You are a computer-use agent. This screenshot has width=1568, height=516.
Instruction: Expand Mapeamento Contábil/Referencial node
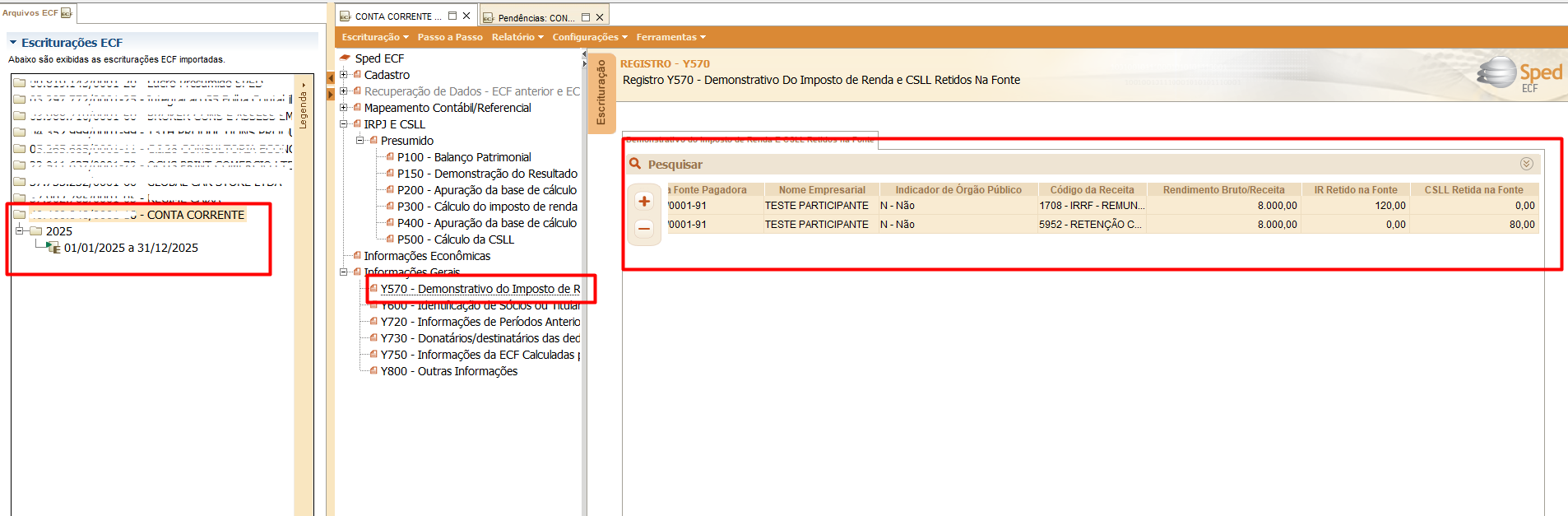[x=344, y=108]
